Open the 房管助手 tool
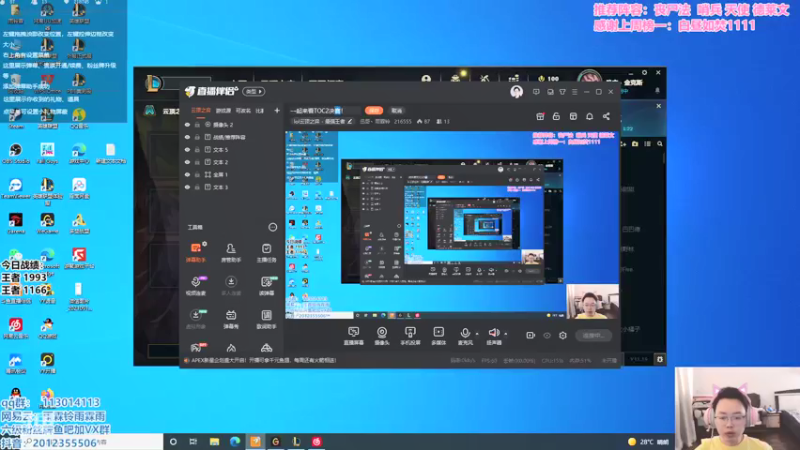The height and width of the screenshot is (450, 800). [231, 253]
